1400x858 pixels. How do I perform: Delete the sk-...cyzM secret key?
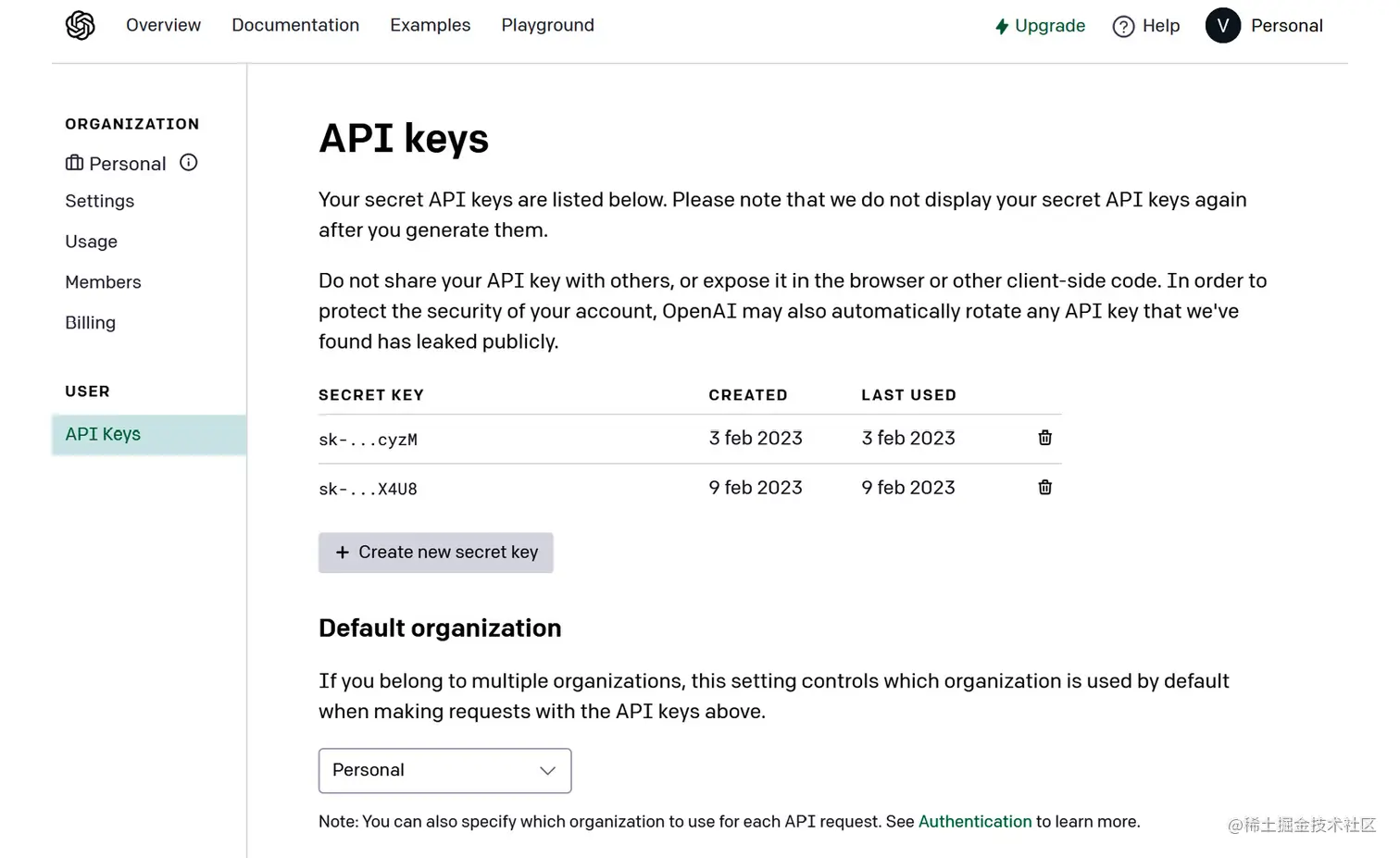point(1044,438)
